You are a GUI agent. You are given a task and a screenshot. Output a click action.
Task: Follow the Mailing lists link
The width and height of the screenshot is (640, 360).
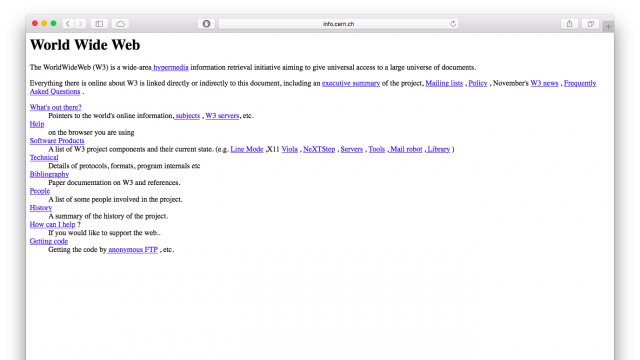click(x=444, y=83)
